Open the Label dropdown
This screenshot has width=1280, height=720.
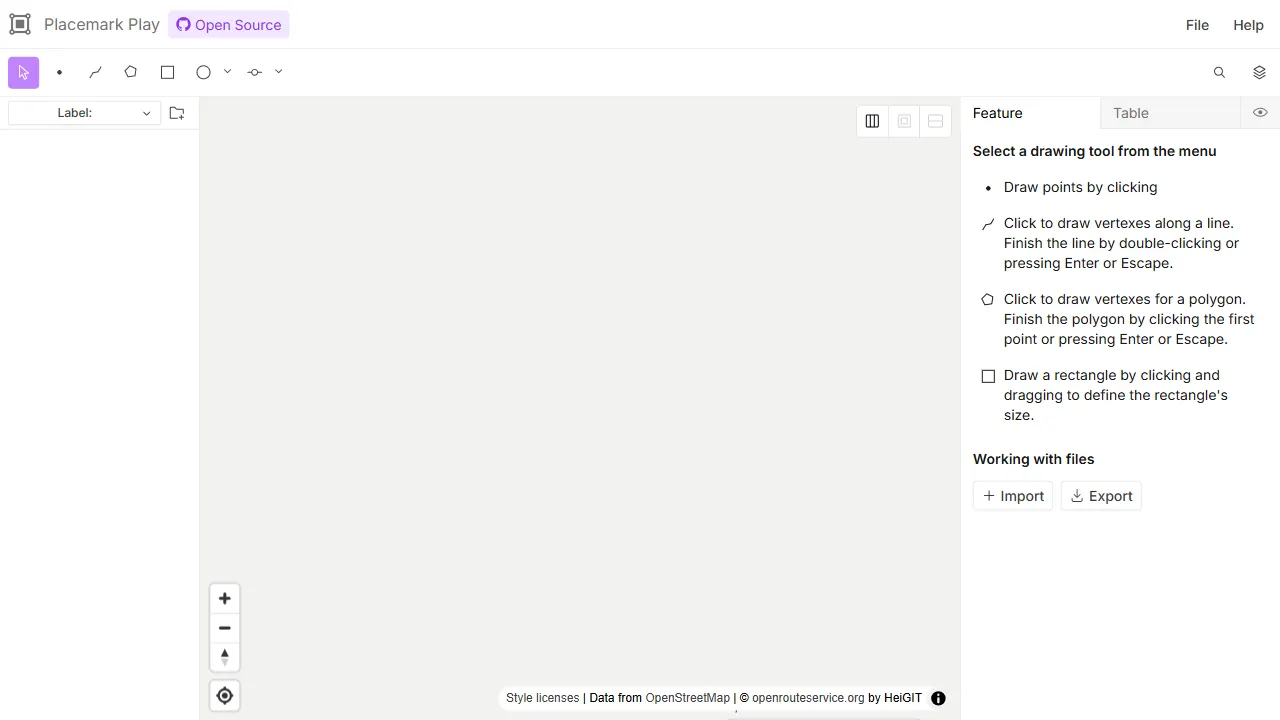(84, 113)
